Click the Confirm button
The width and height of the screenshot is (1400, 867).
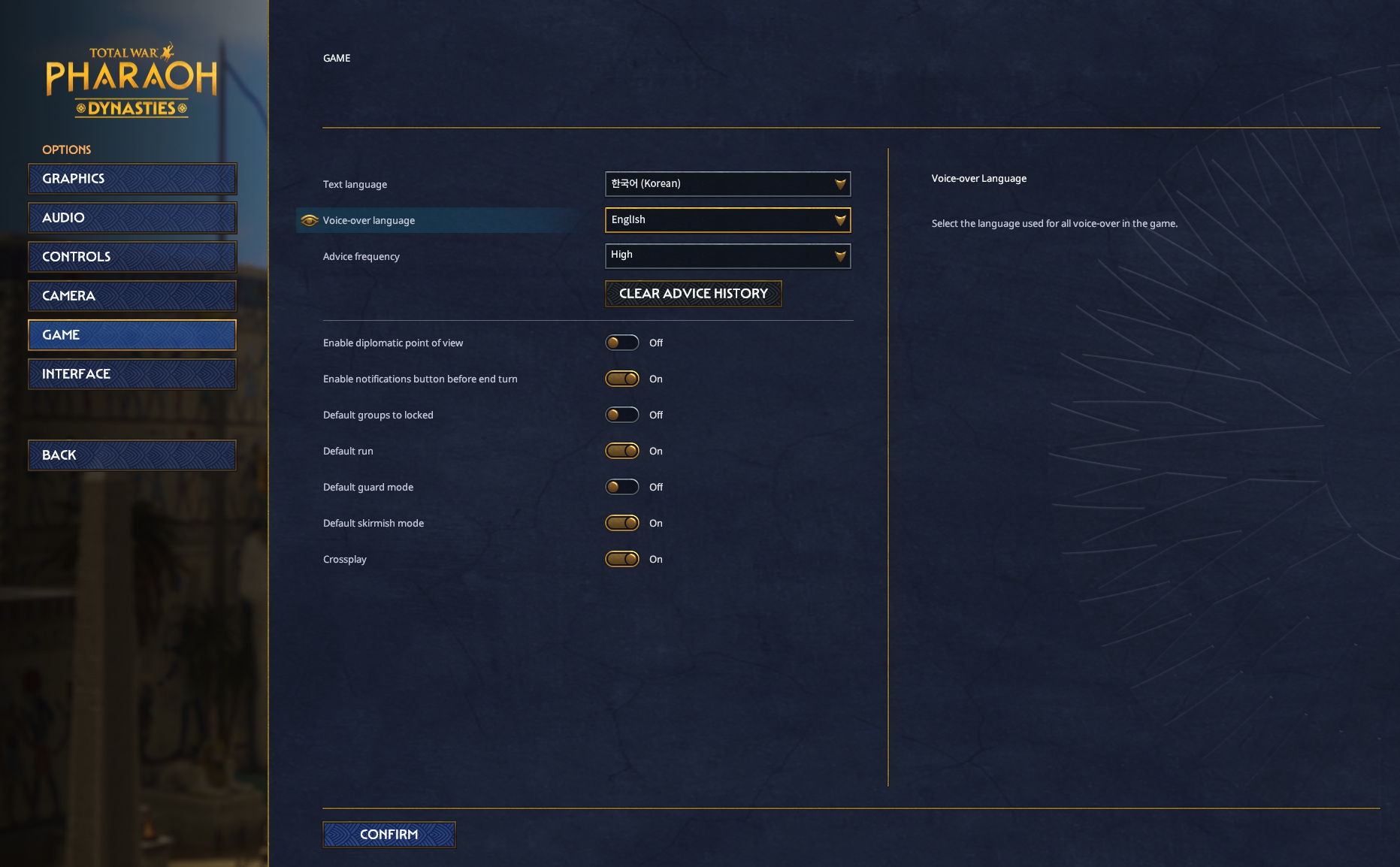click(x=389, y=835)
